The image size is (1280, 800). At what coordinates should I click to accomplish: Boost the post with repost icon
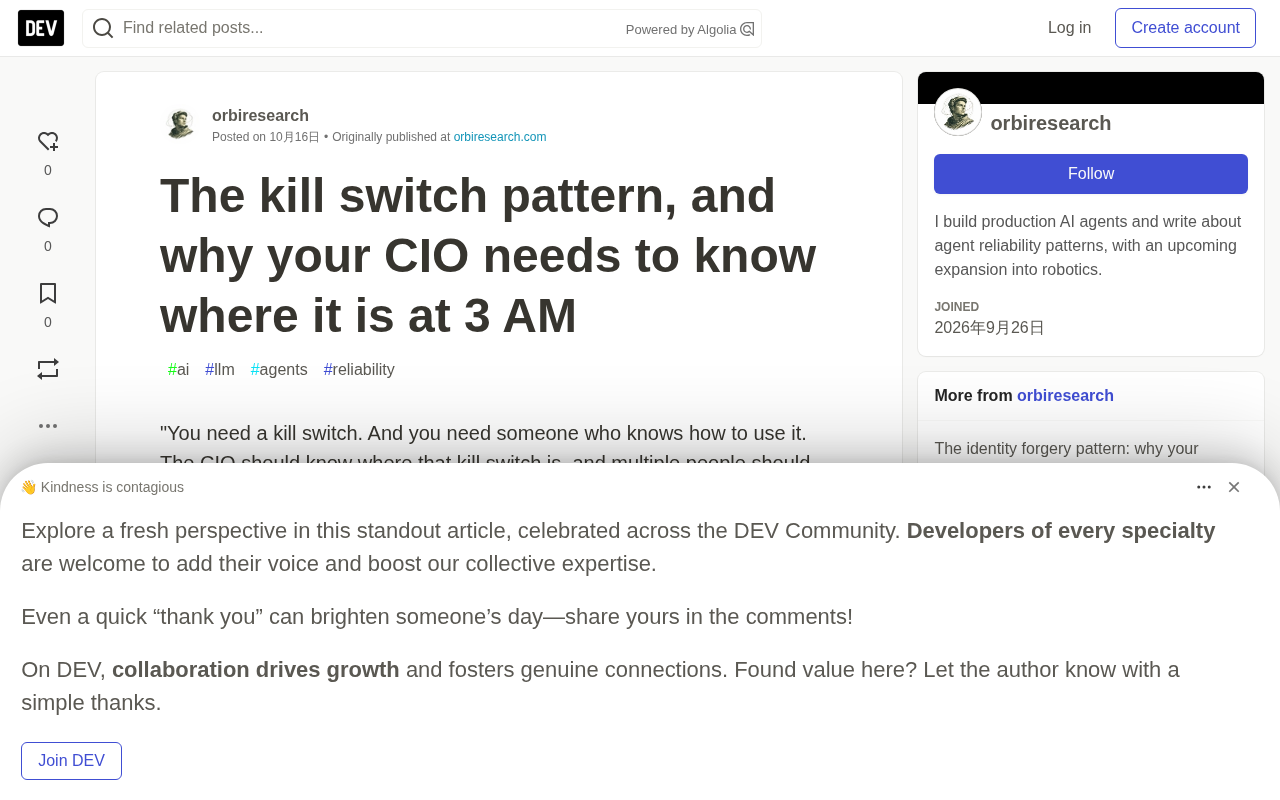pos(48,369)
